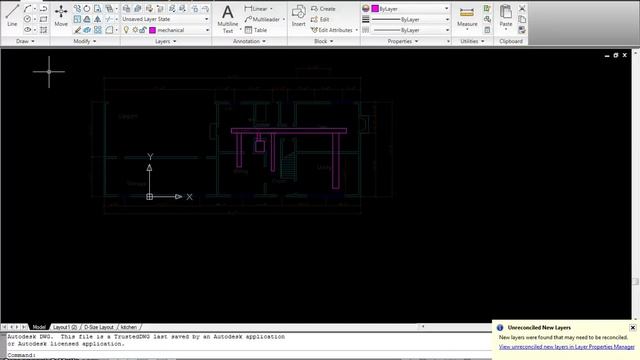Open the Properties panel title
640x360 pixels.
coord(403,41)
